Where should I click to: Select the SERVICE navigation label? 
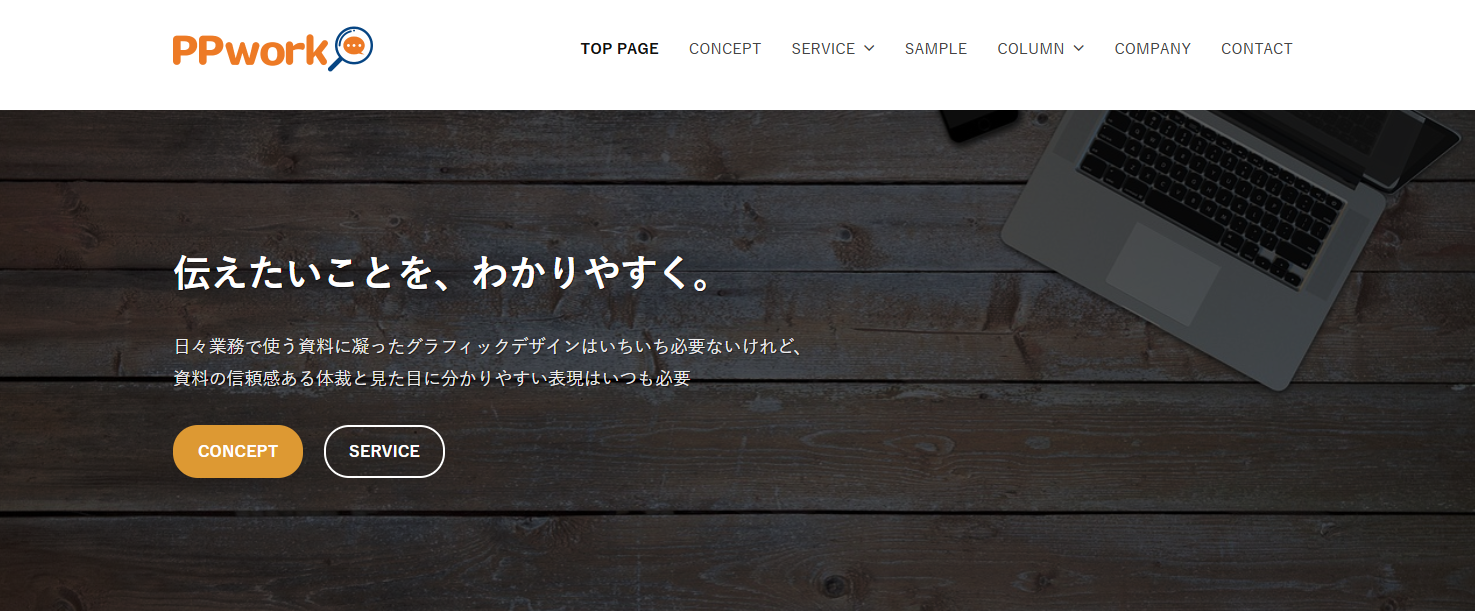tap(823, 49)
